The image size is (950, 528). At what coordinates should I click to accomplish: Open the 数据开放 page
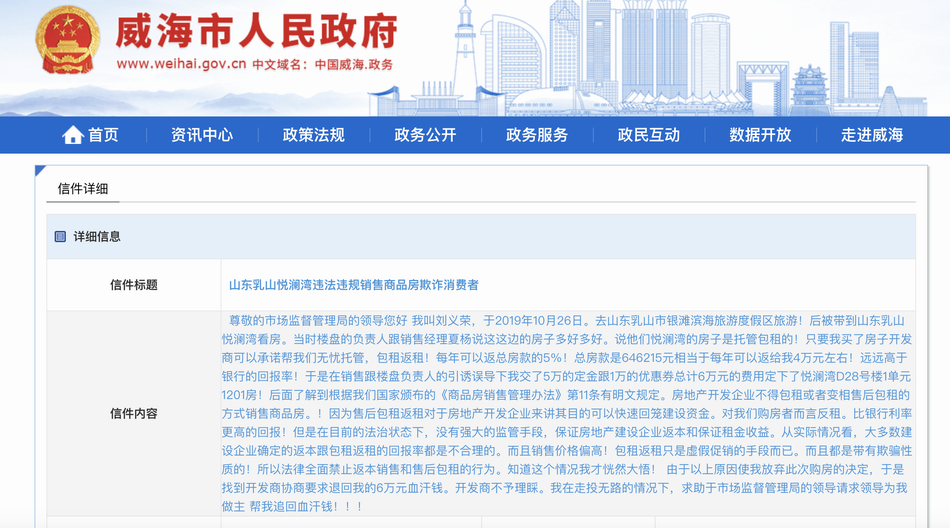[x=760, y=135]
